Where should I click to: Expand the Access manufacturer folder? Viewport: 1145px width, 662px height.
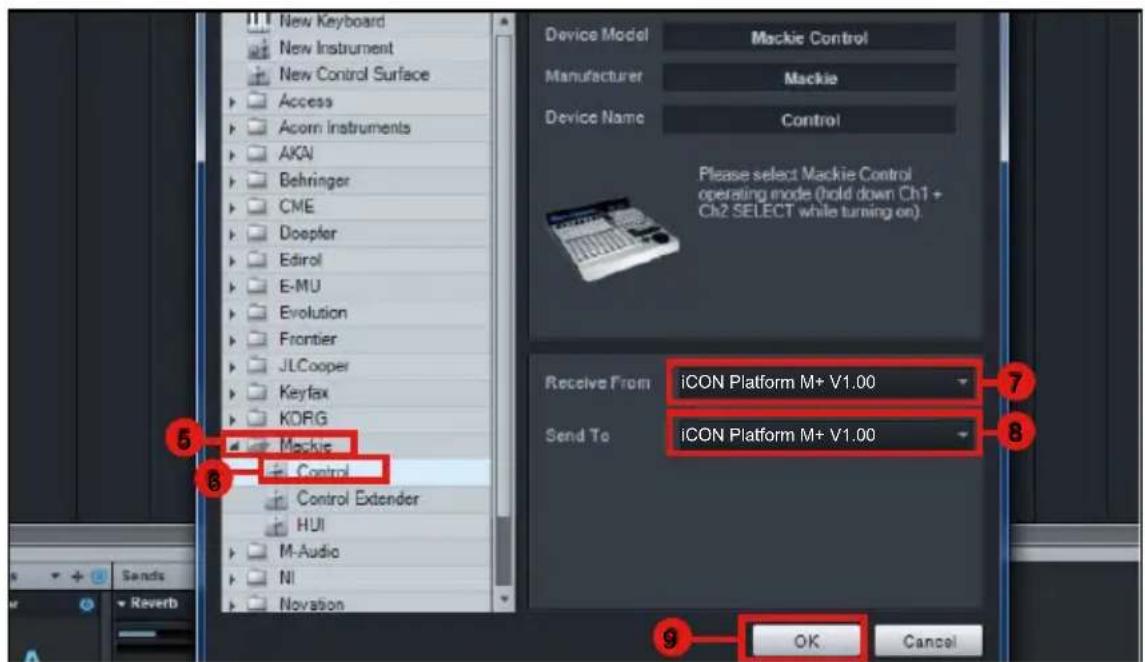(233, 102)
